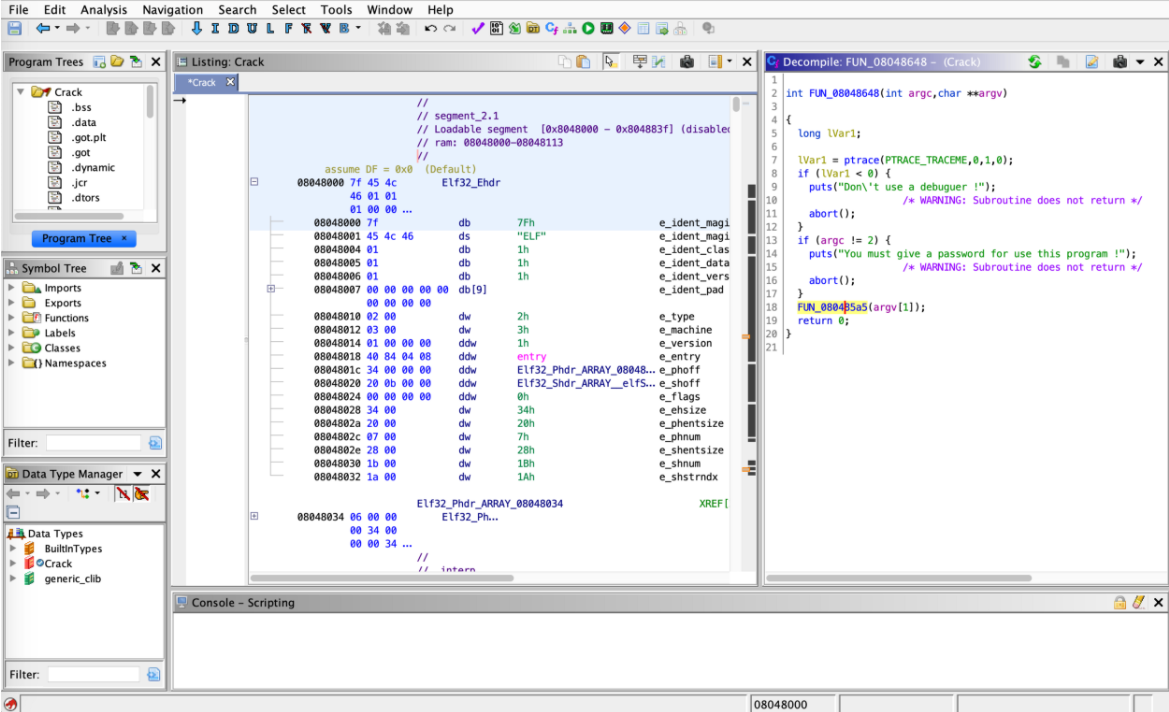The height and width of the screenshot is (712, 1169).
Task: Click FUN_080485a5 call in decompiler
Action: click(x=832, y=307)
